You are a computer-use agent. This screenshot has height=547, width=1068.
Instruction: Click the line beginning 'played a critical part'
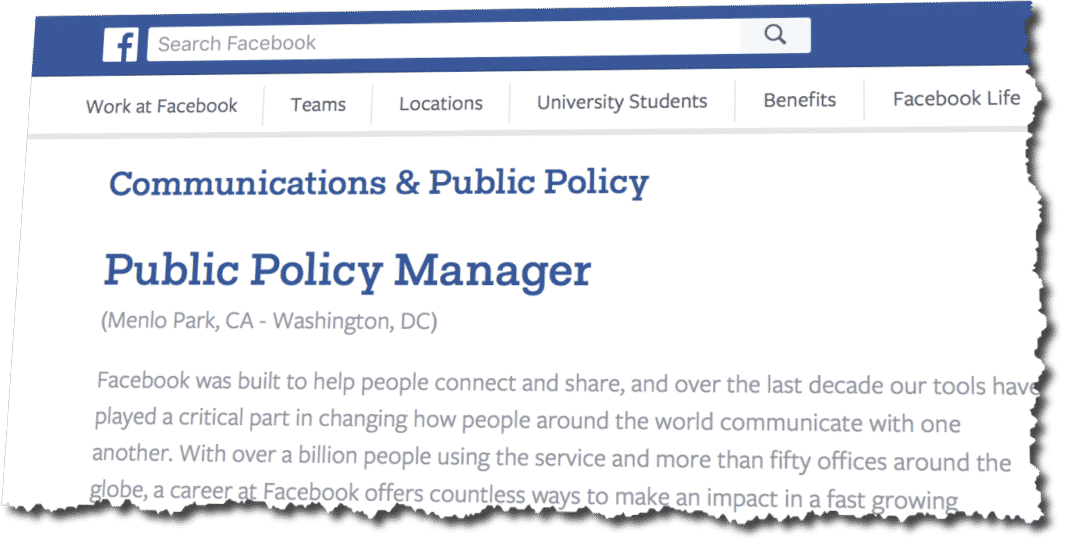527,421
